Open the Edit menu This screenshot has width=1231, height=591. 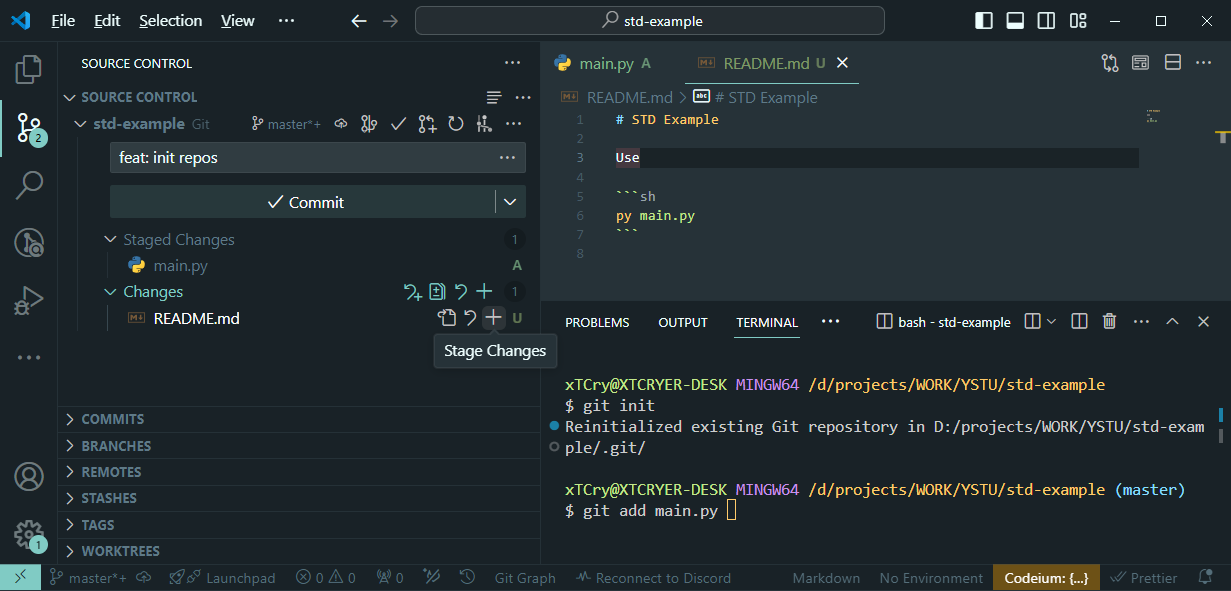pos(107,20)
